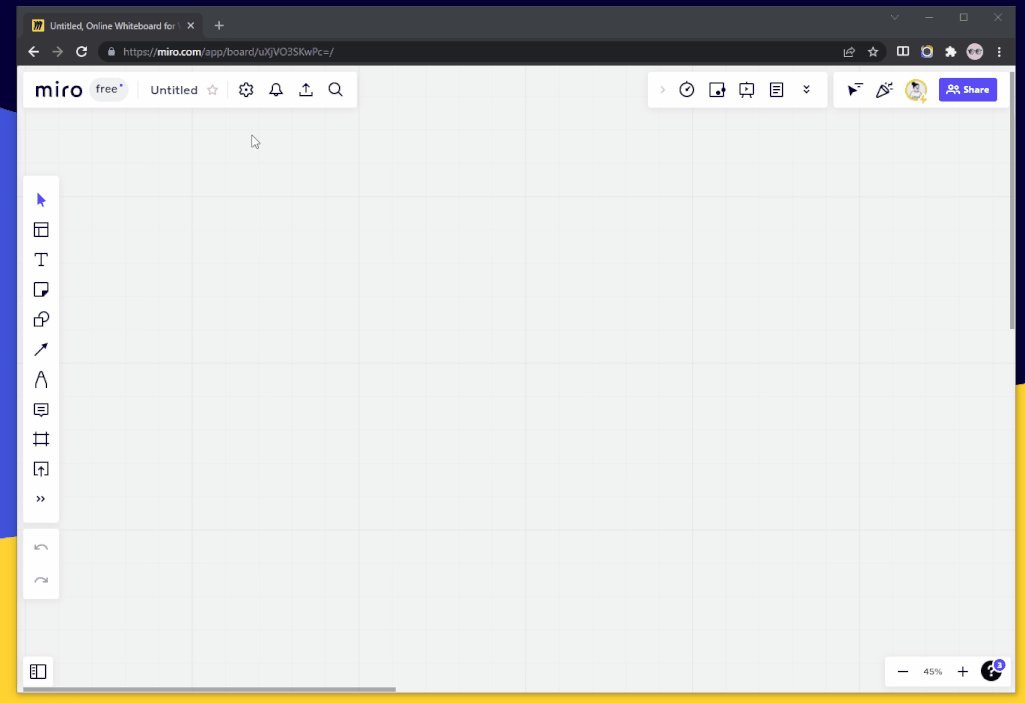Click the share page icon in address bar
Screen dimensions: 1025x703
849,52
